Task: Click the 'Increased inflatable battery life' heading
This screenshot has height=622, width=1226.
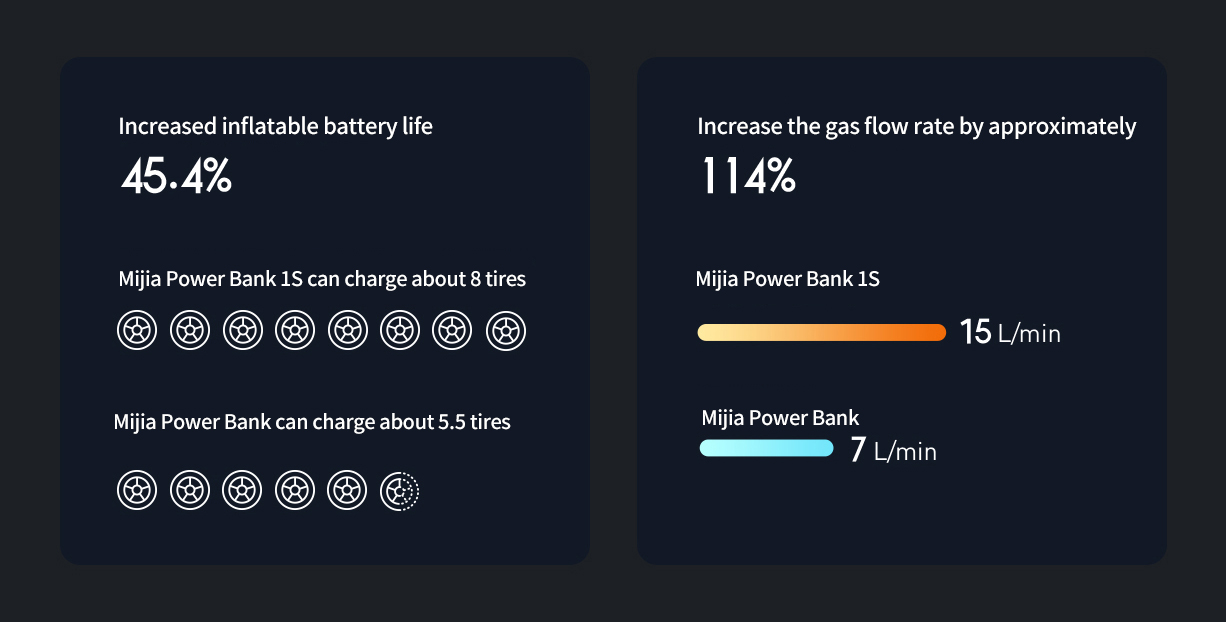Action: pos(276,127)
